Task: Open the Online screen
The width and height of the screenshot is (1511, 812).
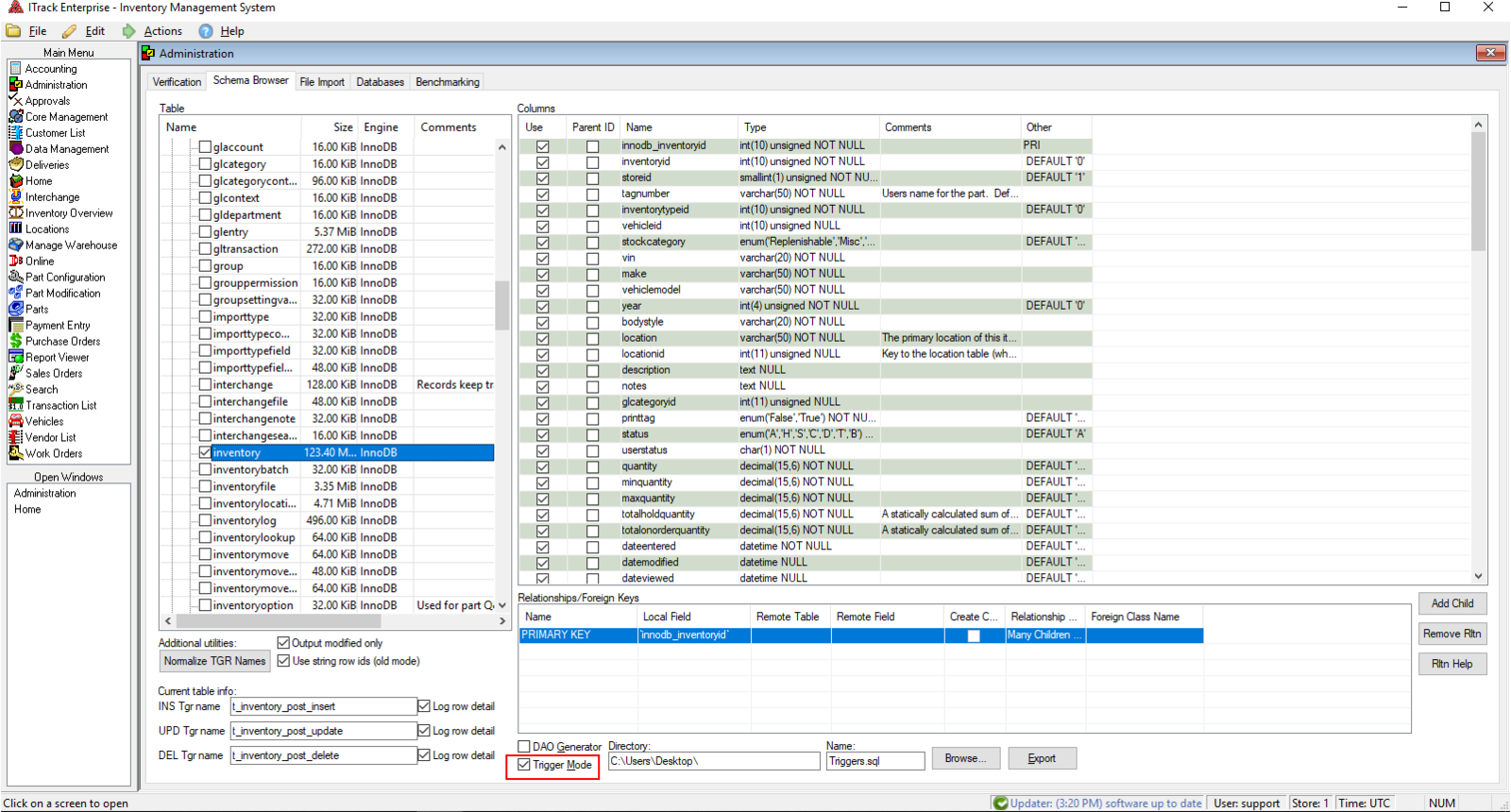Action: pos(40,262)
